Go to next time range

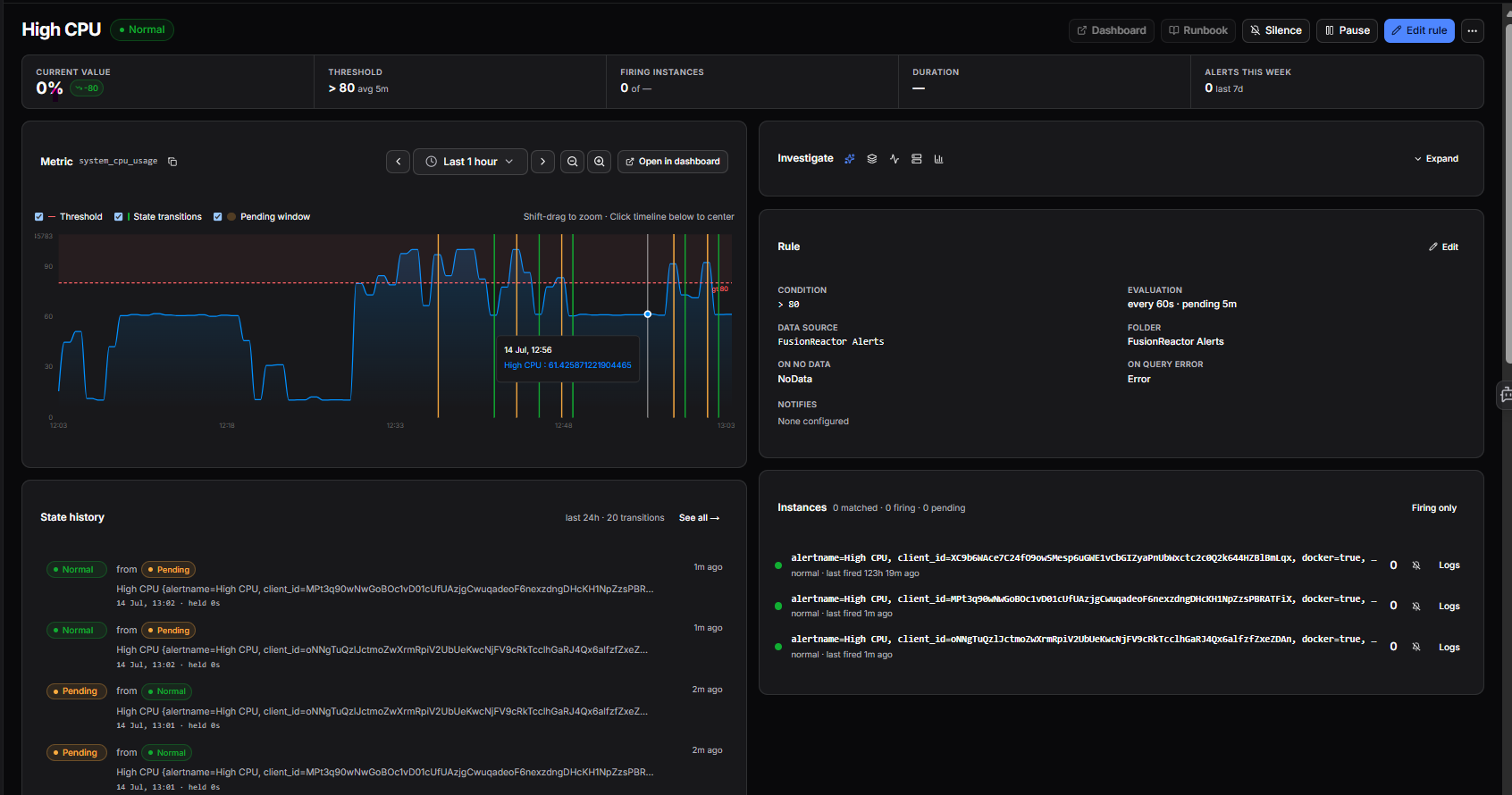coord(542,162)
